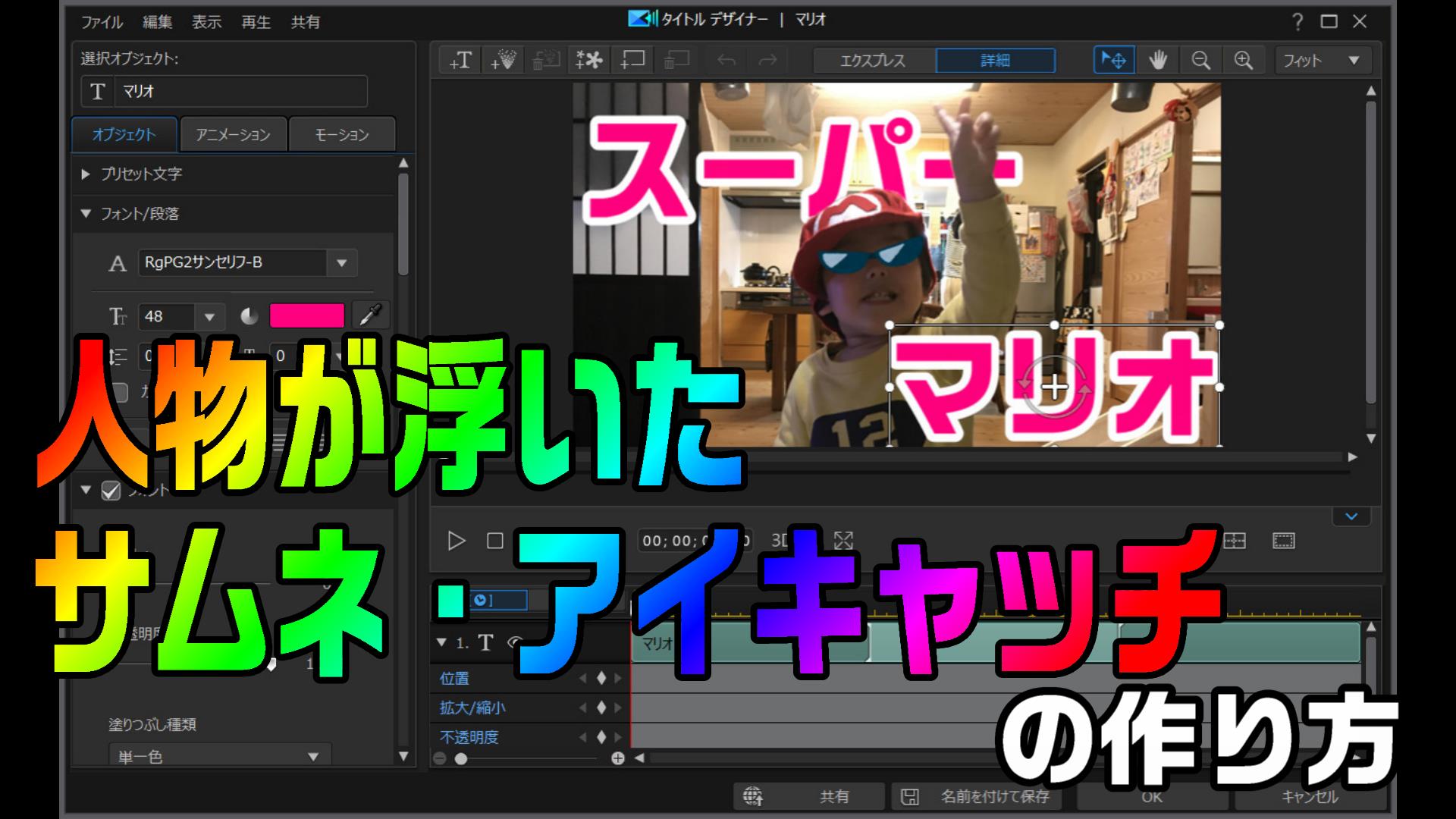Click the TV safe zone icon
The image size is (1456, 819).
pyautogui.click(x=1284, y=541)
